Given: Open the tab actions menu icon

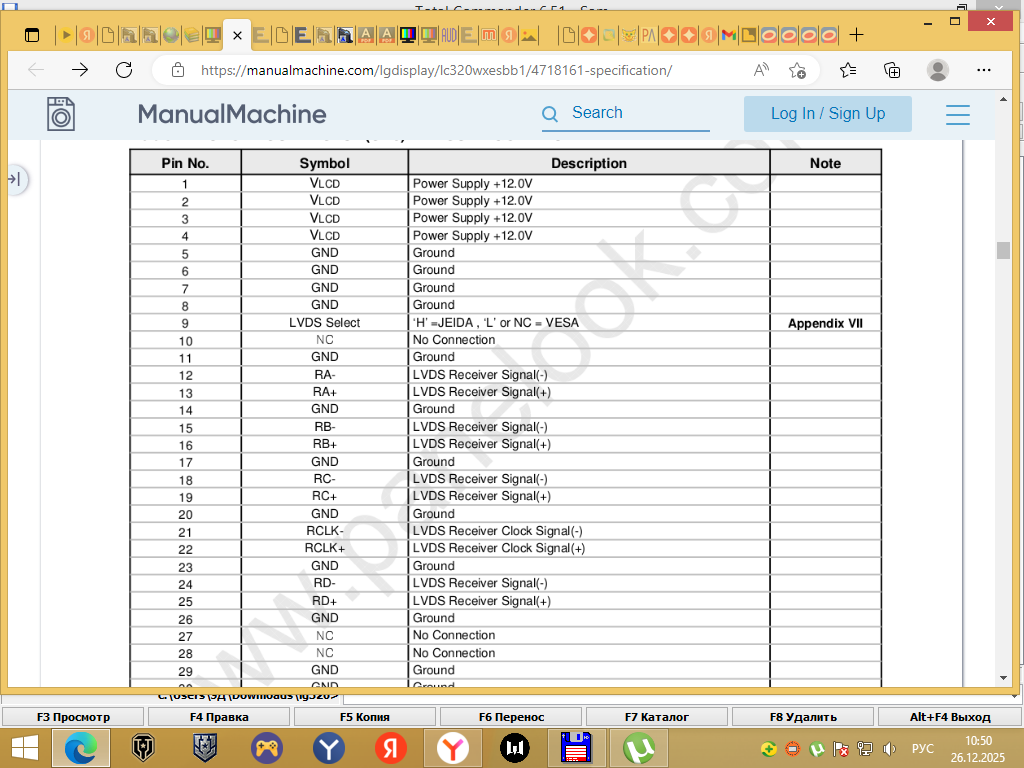Looking at the screenshot, I should point(32,35).
